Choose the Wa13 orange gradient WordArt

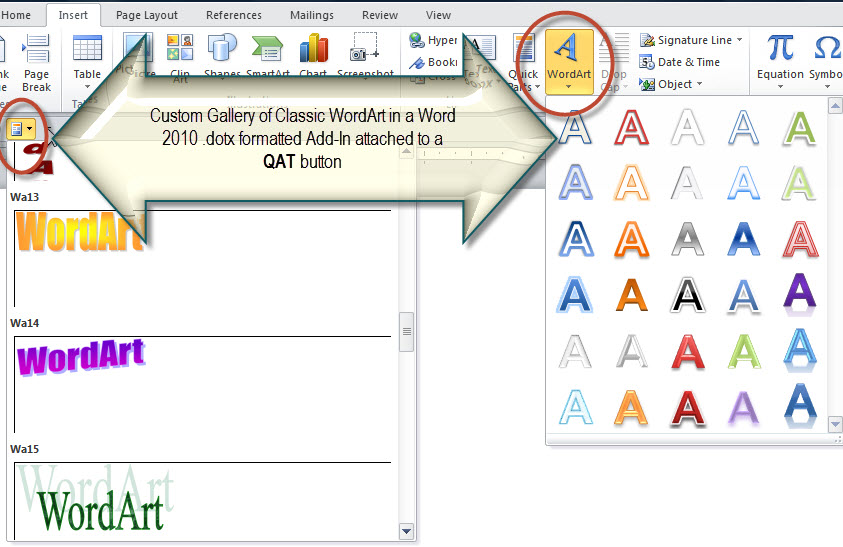click(80, 231)
